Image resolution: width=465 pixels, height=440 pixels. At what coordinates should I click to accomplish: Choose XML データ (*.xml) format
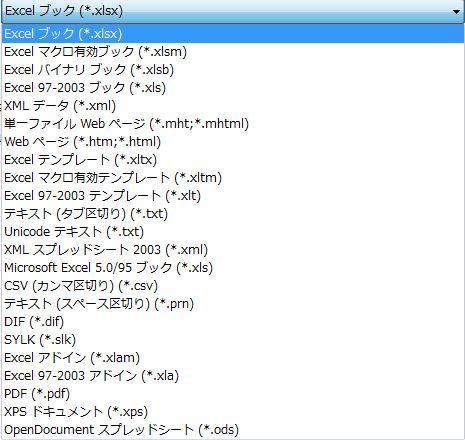233,106
